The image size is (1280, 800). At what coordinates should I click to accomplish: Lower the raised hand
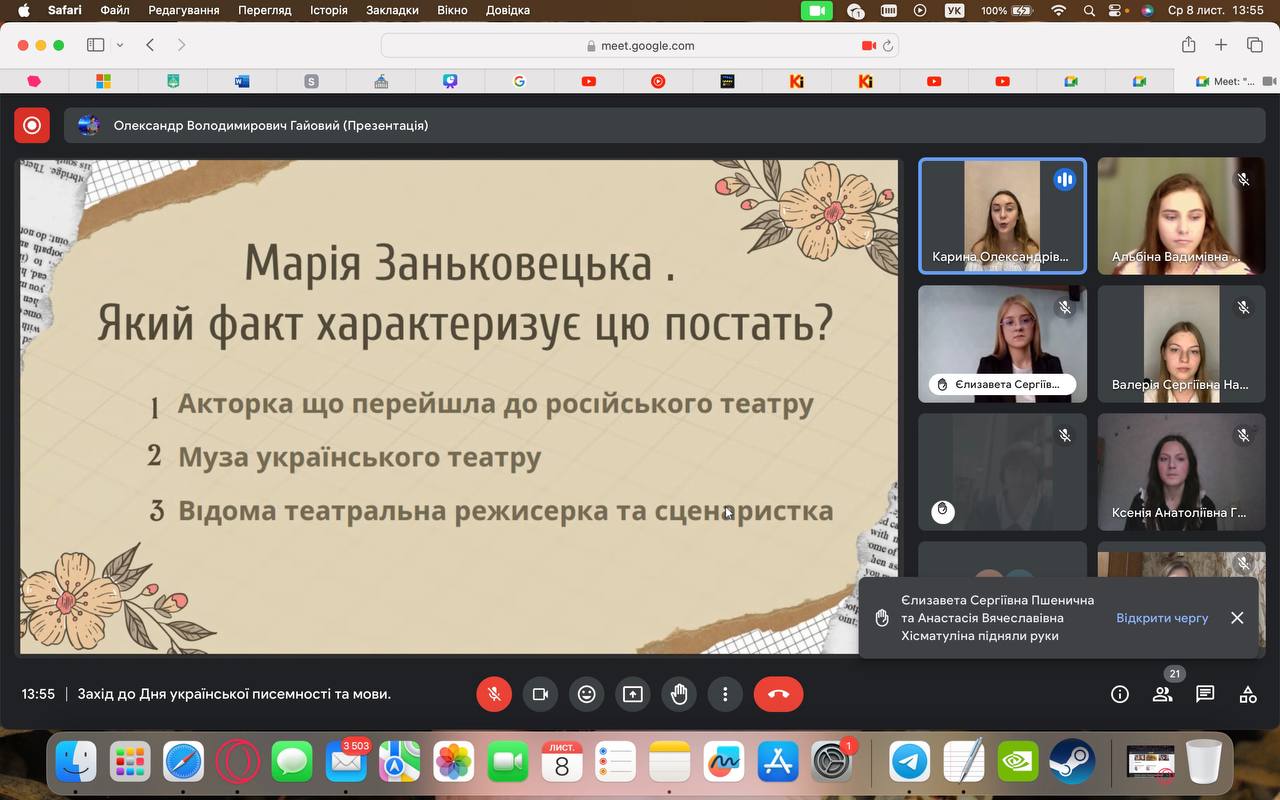[679, 694]
